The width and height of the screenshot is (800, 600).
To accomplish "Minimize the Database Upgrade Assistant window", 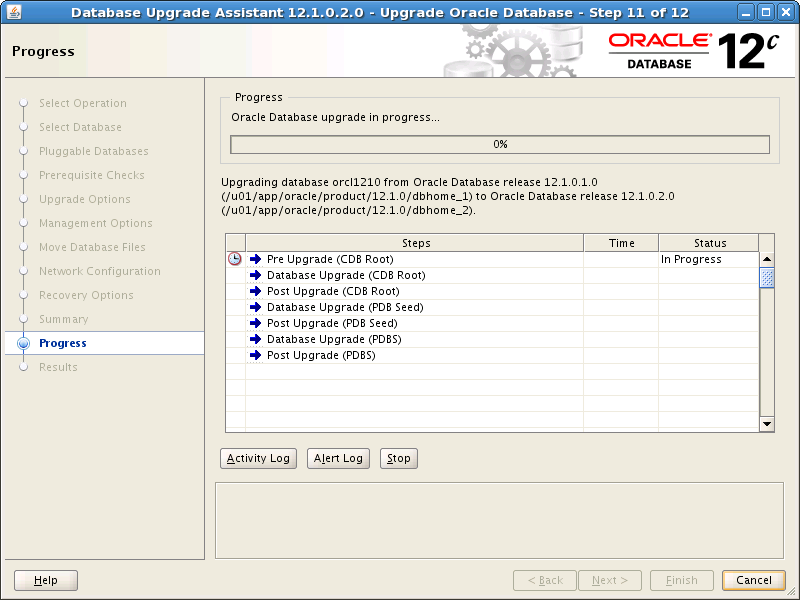I will 746,12.
